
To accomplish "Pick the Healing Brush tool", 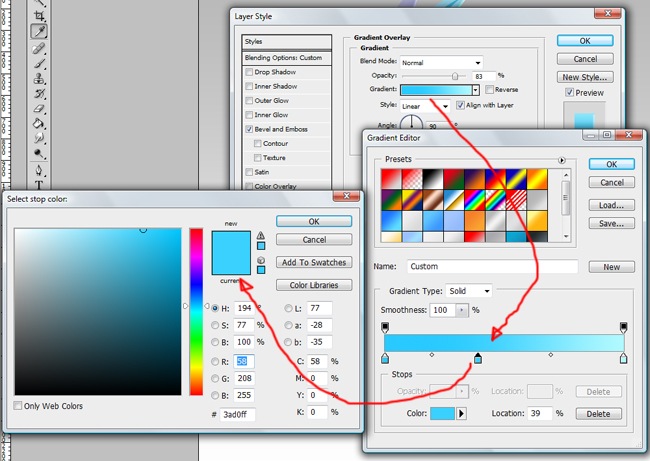I will [x=40, y=47].
